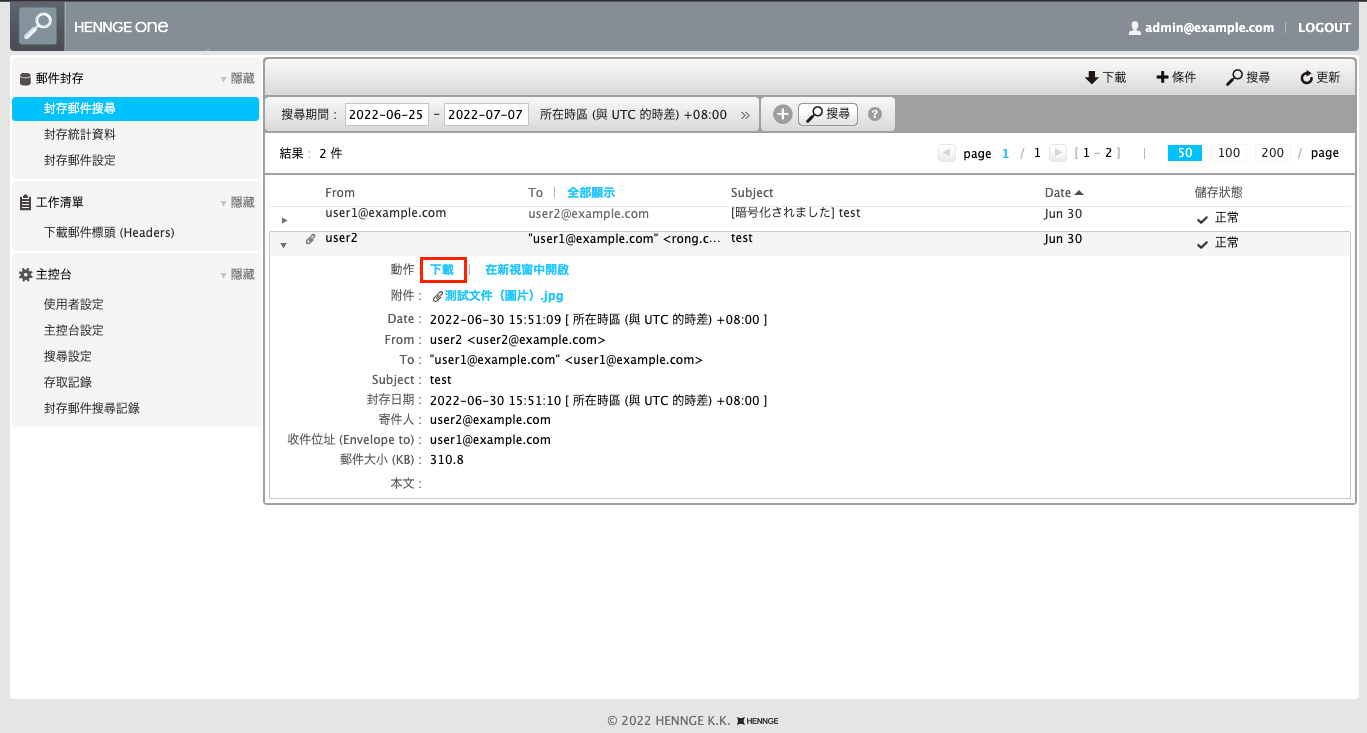Click 在新視窗中開啟 link
The height and width of the screenshot is (733, 1367).
pos(527,269)
